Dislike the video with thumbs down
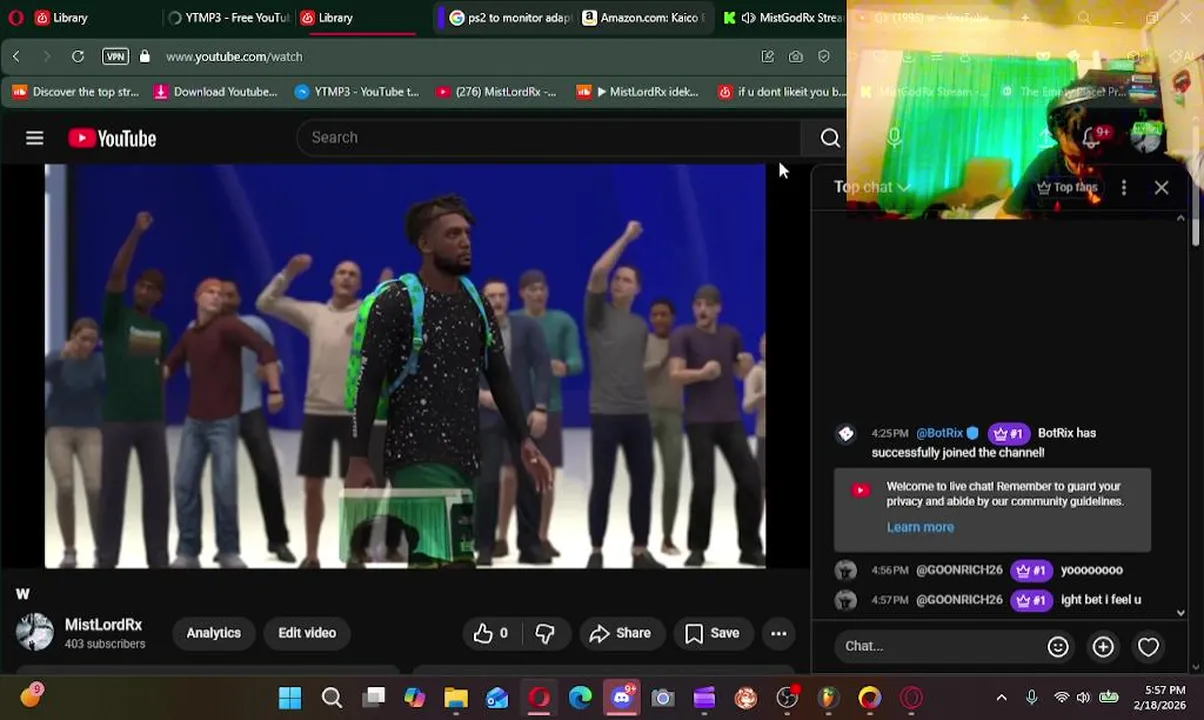 [x=545, y=633]
